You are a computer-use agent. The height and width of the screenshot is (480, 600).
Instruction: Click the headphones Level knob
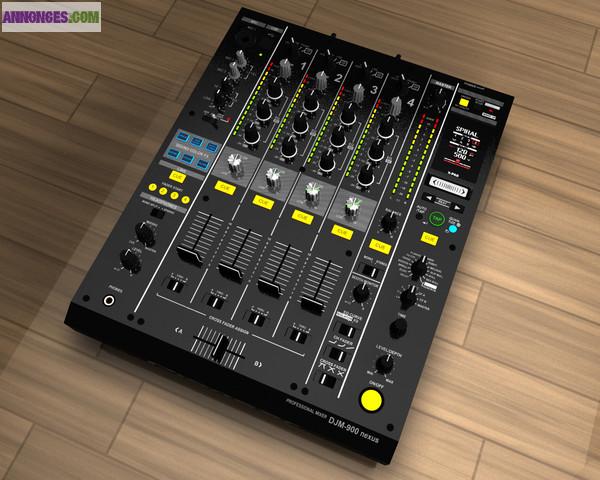(x=130, y=260)
